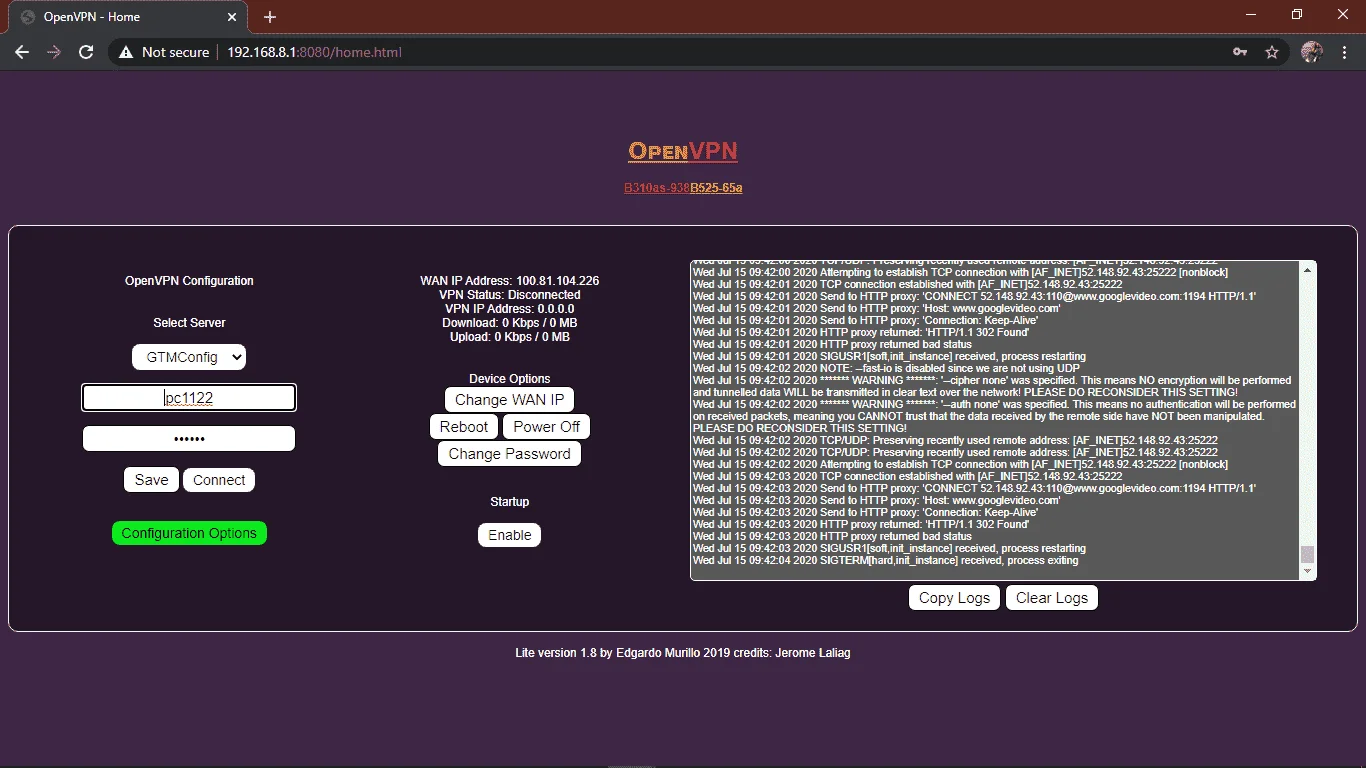Click the Connect button
1366x768 pixels.
219,480
